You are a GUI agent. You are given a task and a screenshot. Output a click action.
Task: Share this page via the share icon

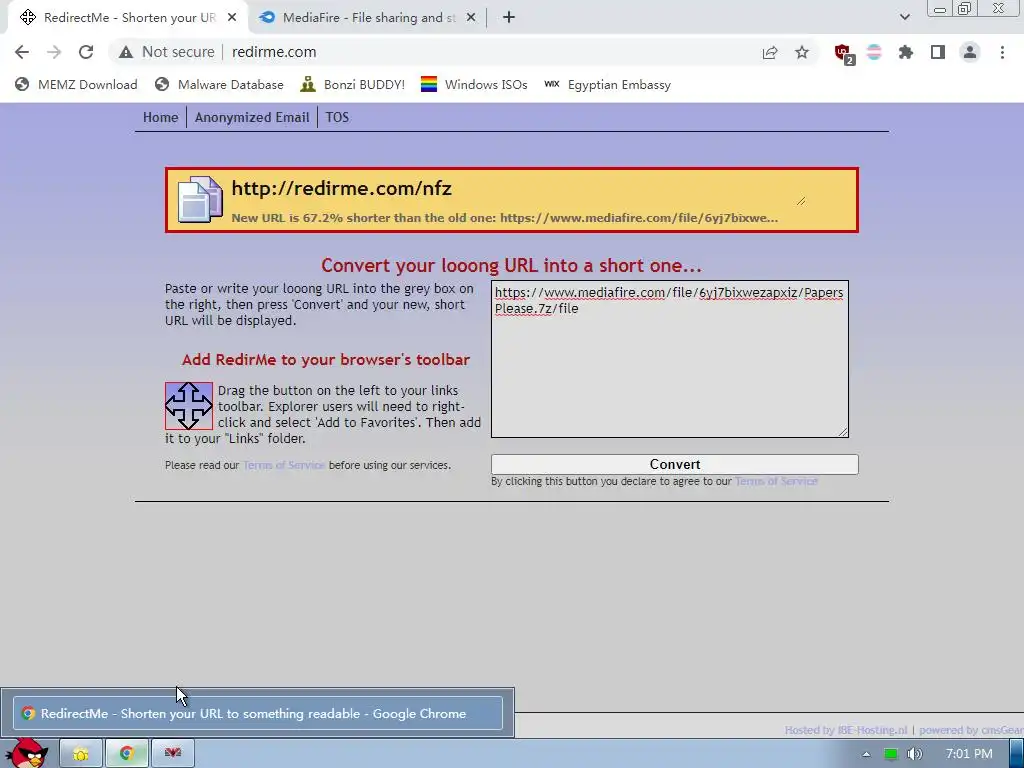click(770, 52)
